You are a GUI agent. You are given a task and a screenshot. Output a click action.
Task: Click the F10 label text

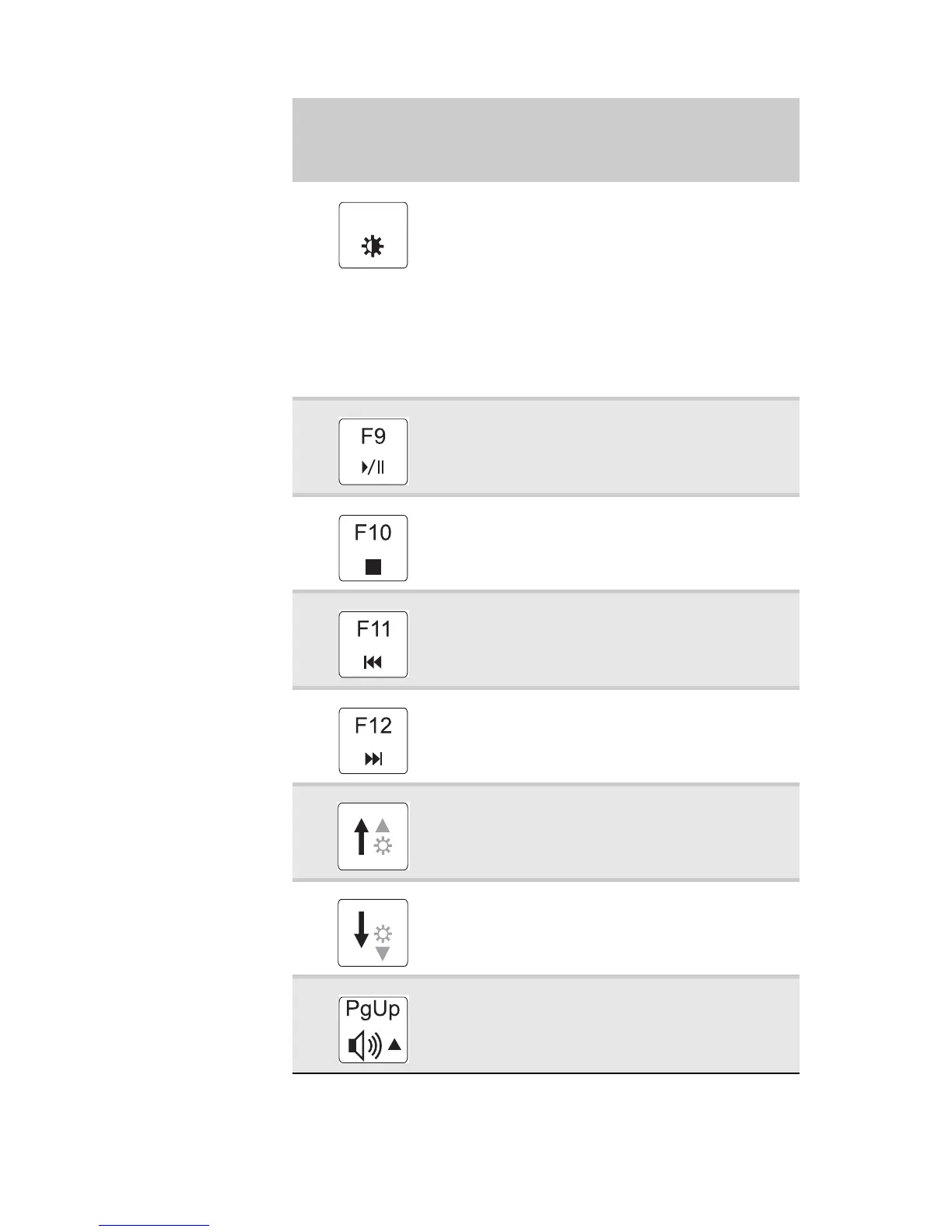tap(373, 533)
